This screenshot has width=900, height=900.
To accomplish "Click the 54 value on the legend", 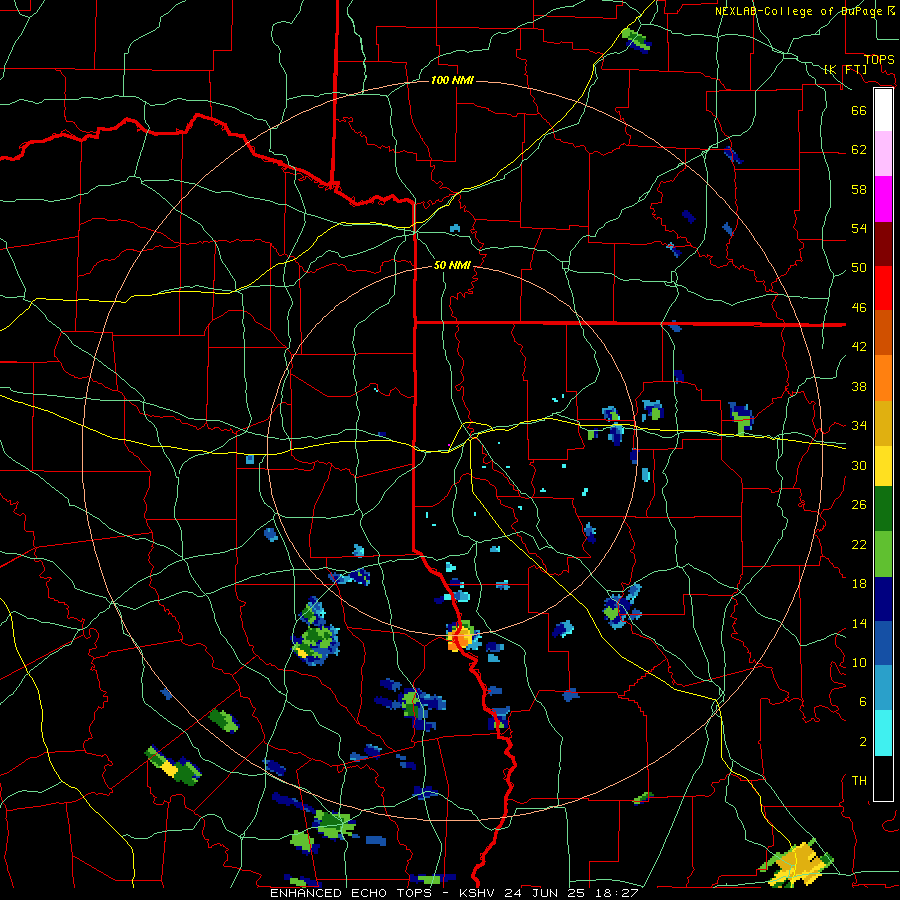I will pyautogui.click(x=859, y=228).
